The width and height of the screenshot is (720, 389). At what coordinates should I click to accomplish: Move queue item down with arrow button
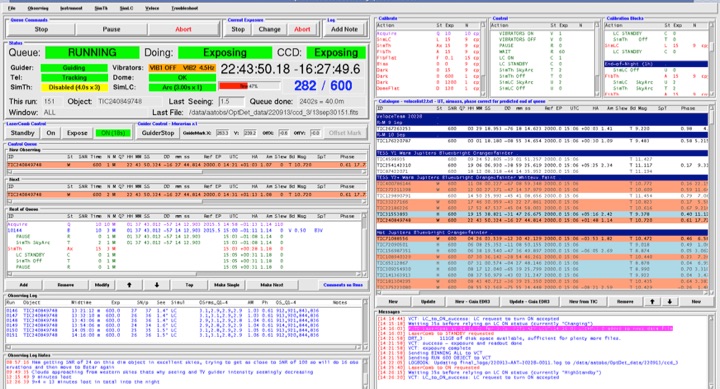pyautogui.click(x=157, y=285)
